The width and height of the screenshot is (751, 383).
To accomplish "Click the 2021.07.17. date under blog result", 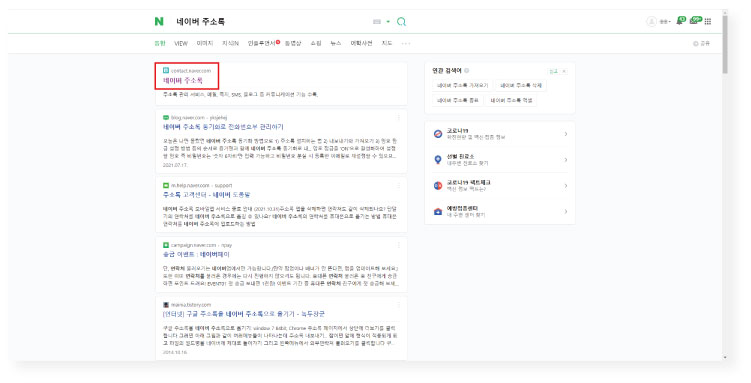I will tap(175, 165).
